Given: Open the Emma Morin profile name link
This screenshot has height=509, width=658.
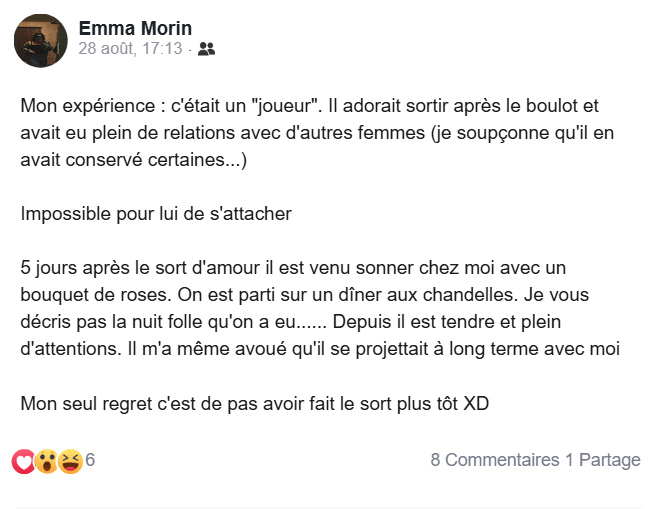Looking at the screenshot, I should pyautogui.click(x=135, y=28).
